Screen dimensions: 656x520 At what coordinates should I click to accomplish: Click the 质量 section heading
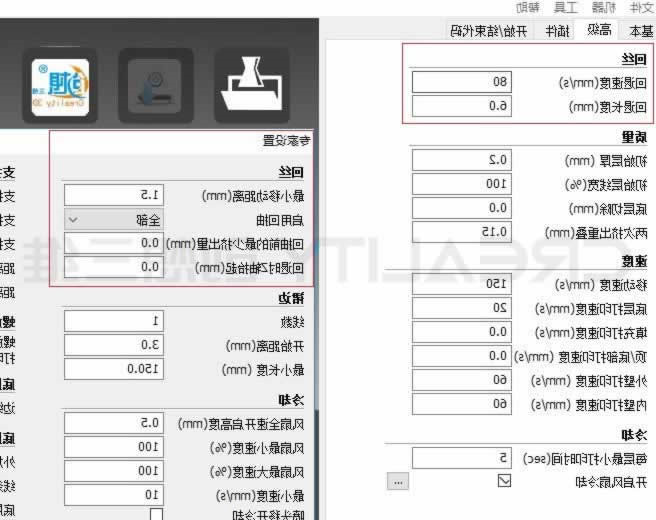pos(634,137)
